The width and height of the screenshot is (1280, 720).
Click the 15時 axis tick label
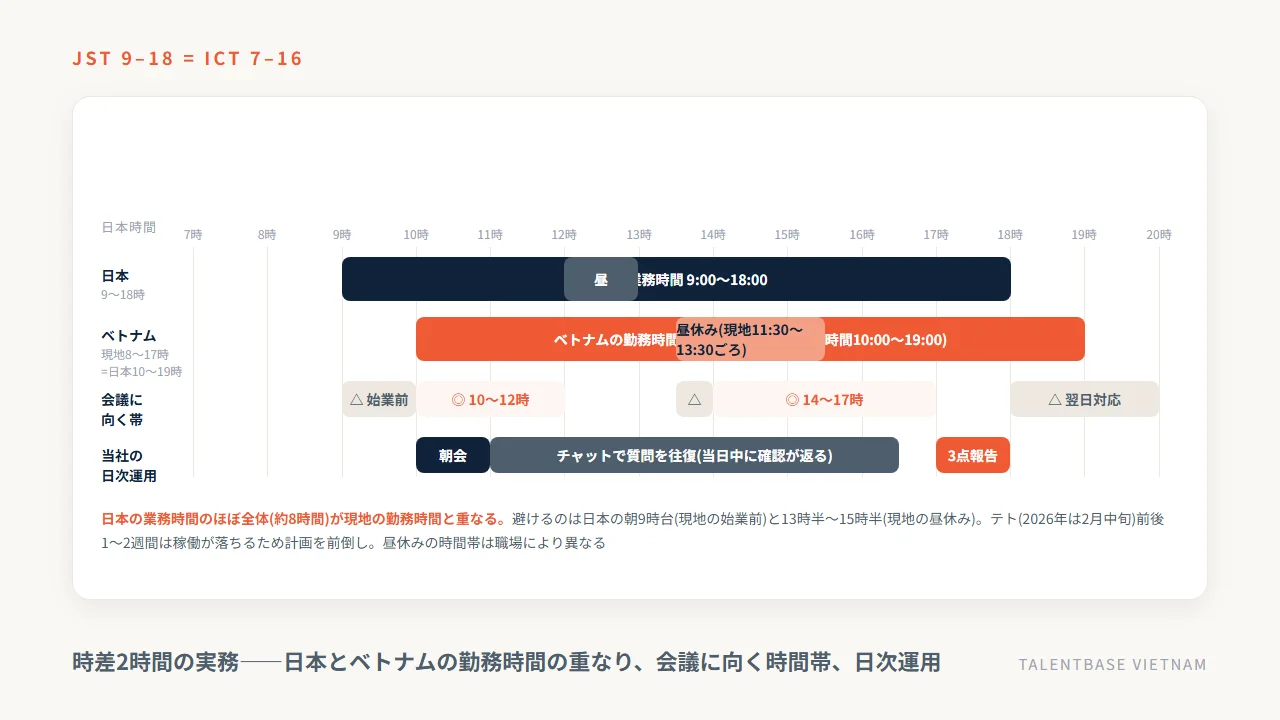pos(787,235)
